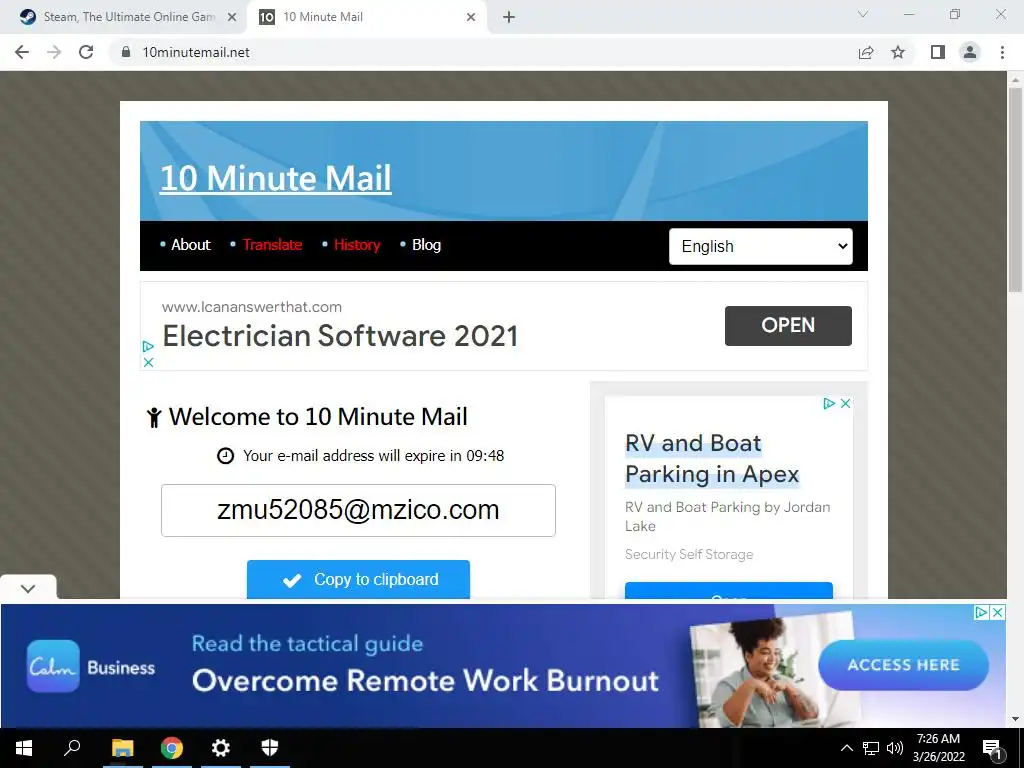Screen dimensions: 1024x768
Task: Click 'Security Self Storage' advertiser text
Action: point(689,554)
